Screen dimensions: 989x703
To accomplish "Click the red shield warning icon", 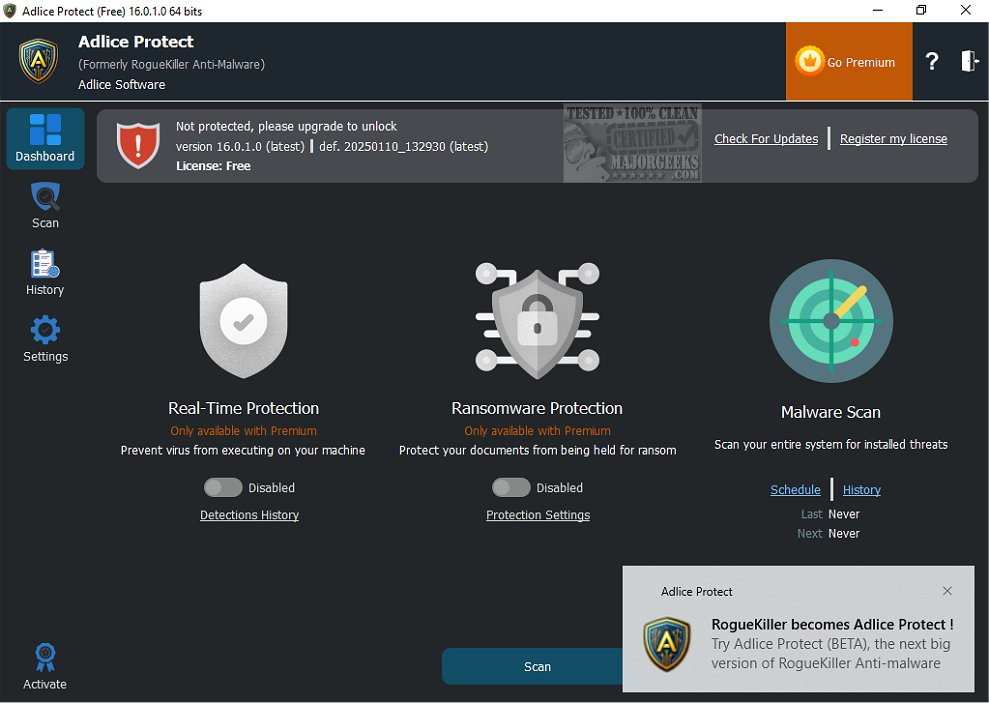I will pyautogui.click(x=138, y=146).
